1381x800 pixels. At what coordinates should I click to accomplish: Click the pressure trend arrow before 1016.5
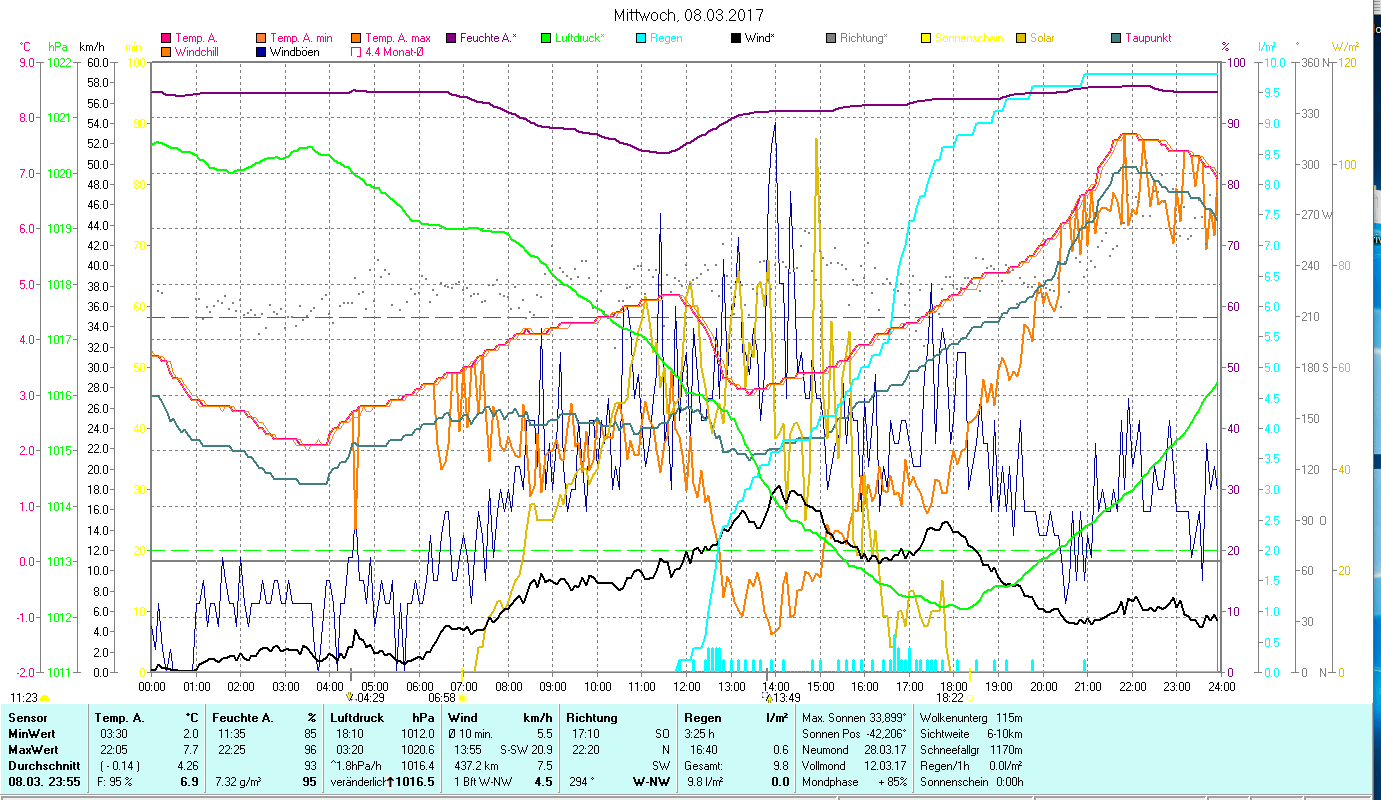pos(389,782)
